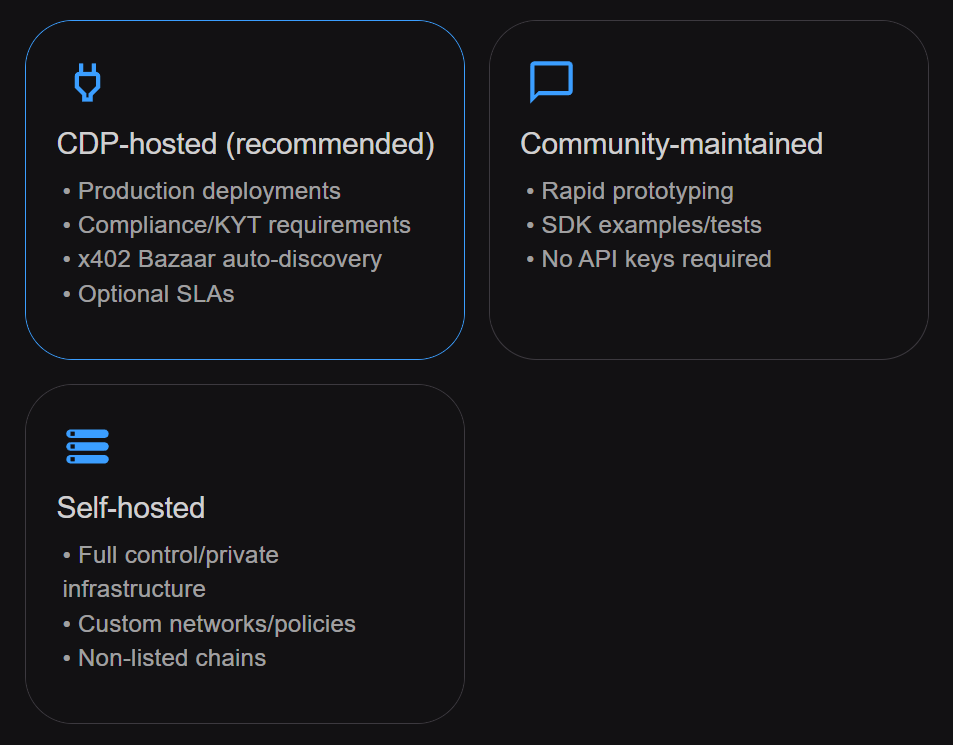Image resolution: width=953 pixels, height=745 pixels.
Task: Select the Self-hosted card title
Action: (131, 508)
